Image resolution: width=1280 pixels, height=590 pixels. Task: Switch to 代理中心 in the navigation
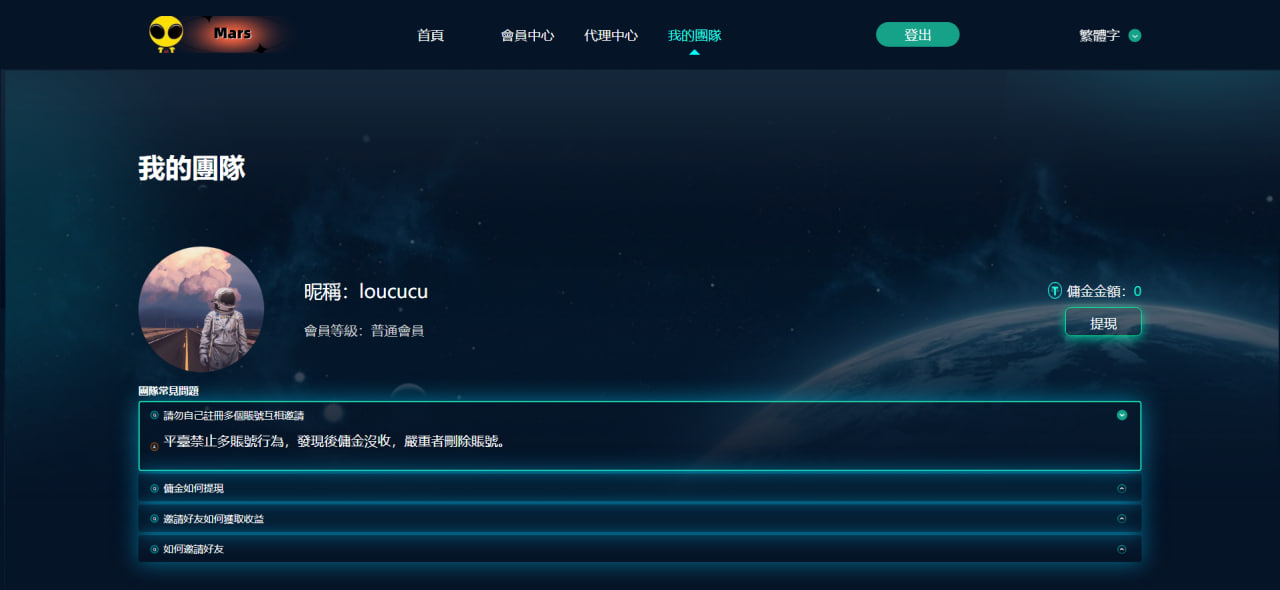coord(611,36)
